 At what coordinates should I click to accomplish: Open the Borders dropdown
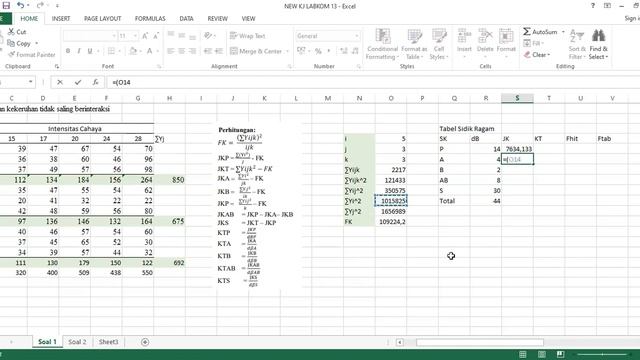(120, 51)
